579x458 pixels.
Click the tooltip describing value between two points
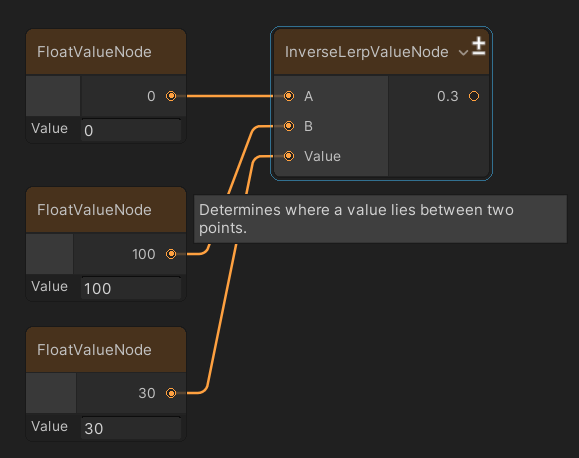380,219
